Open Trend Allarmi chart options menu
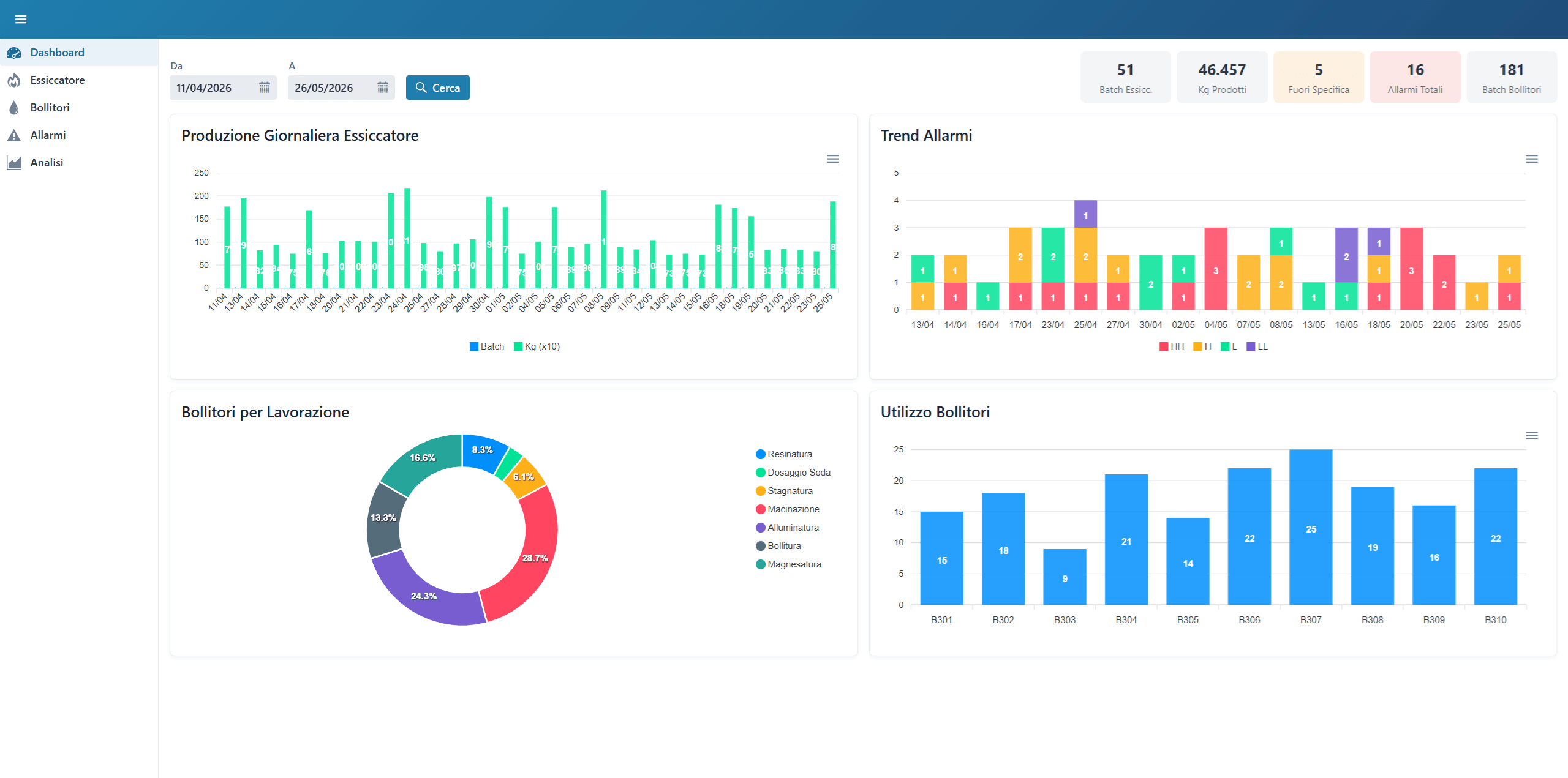 point(1532,159)
